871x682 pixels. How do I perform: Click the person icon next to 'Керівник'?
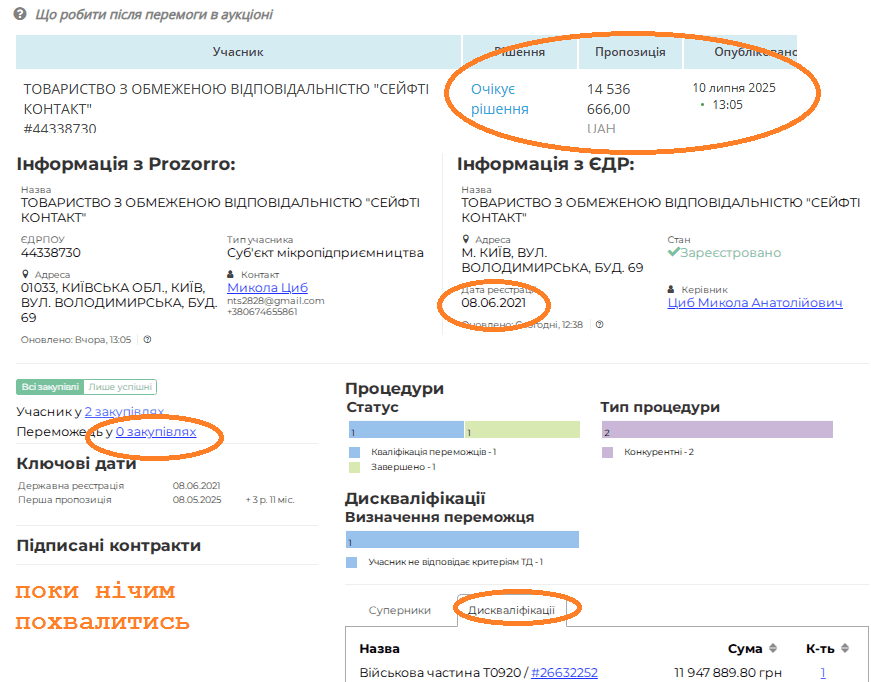(x=672, y=289)
